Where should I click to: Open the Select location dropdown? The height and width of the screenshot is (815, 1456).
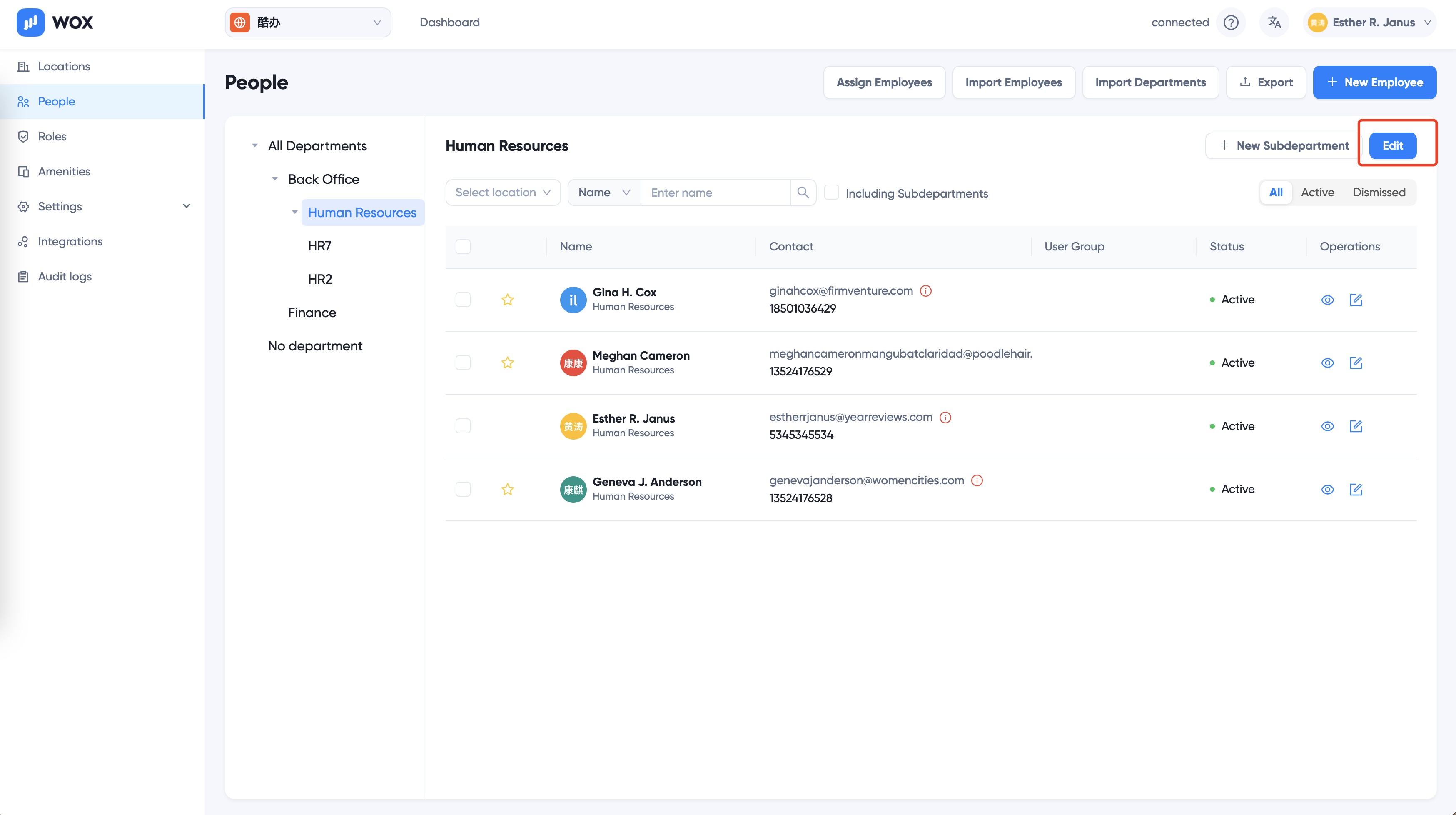503,192
